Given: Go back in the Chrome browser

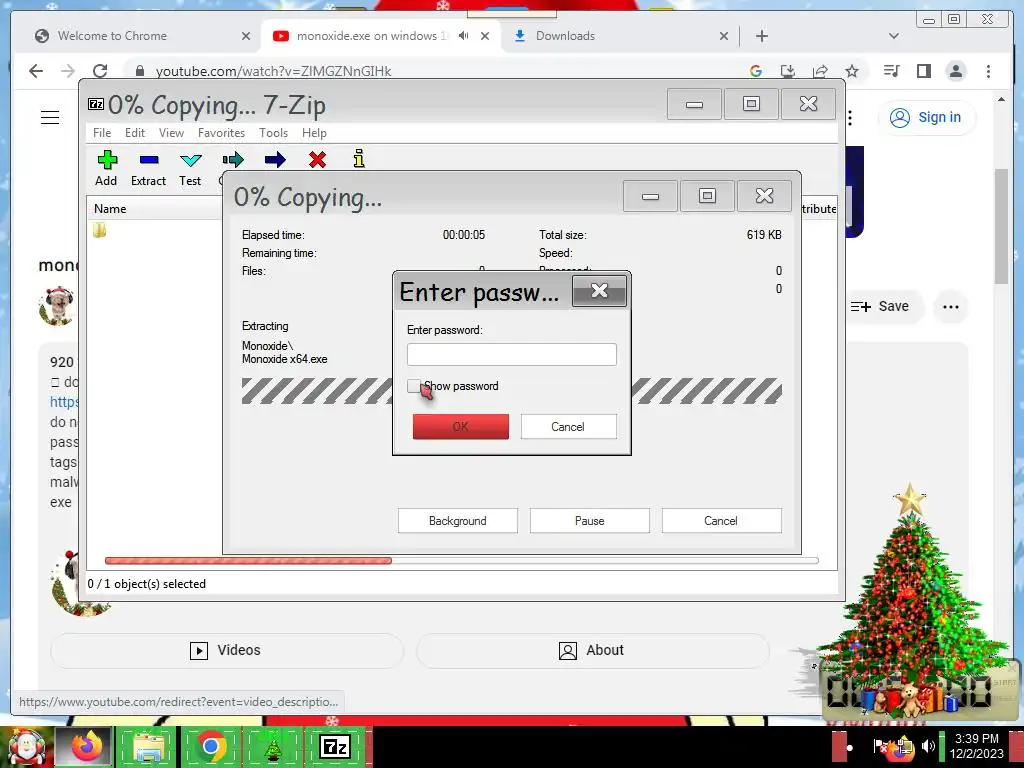Looking at the screenshot, I should (x=36, y=71).
